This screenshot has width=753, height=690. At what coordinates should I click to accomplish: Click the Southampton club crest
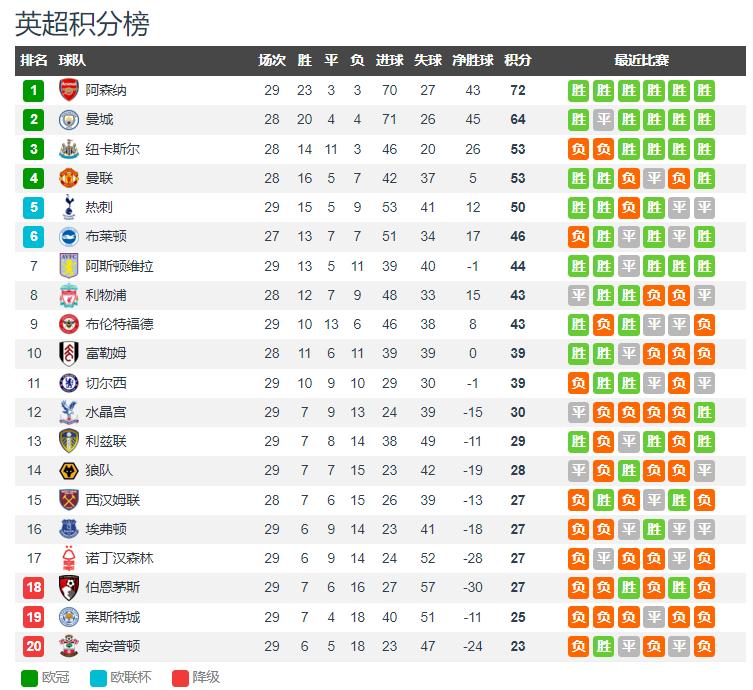point(69,646)
